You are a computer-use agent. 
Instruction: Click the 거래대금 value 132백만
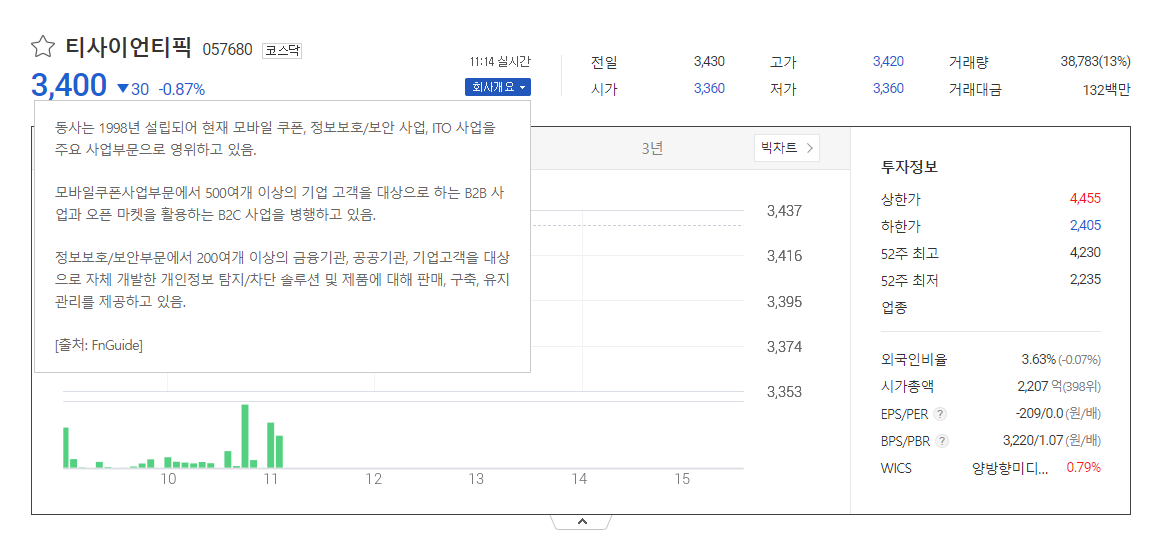coord(1106,90)
